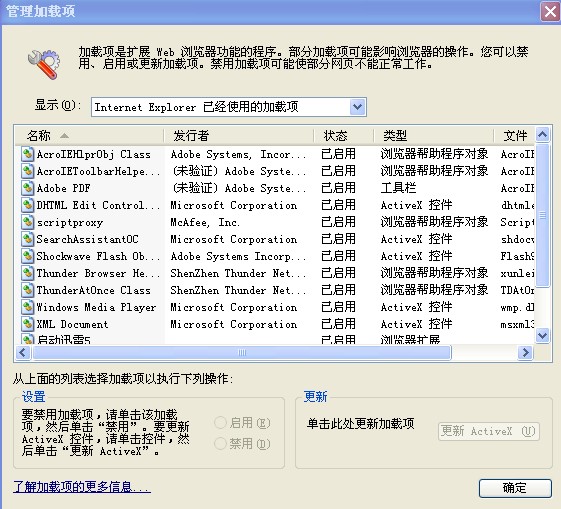561x509 pixels.
Task: Click the wmp.dl file cell
Action: coord(517,307)
